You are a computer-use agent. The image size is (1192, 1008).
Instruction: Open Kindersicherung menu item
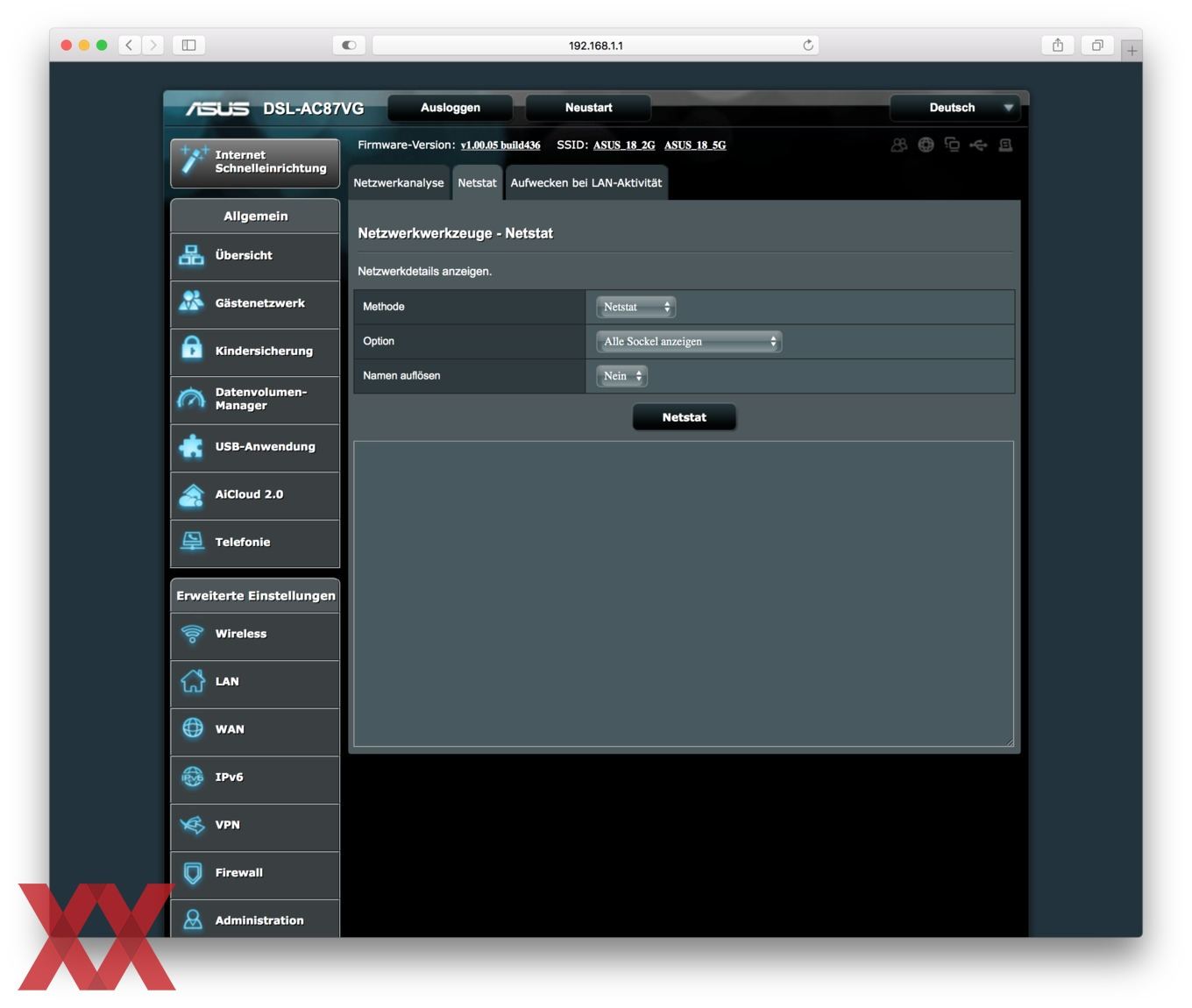tap(255, 351)
